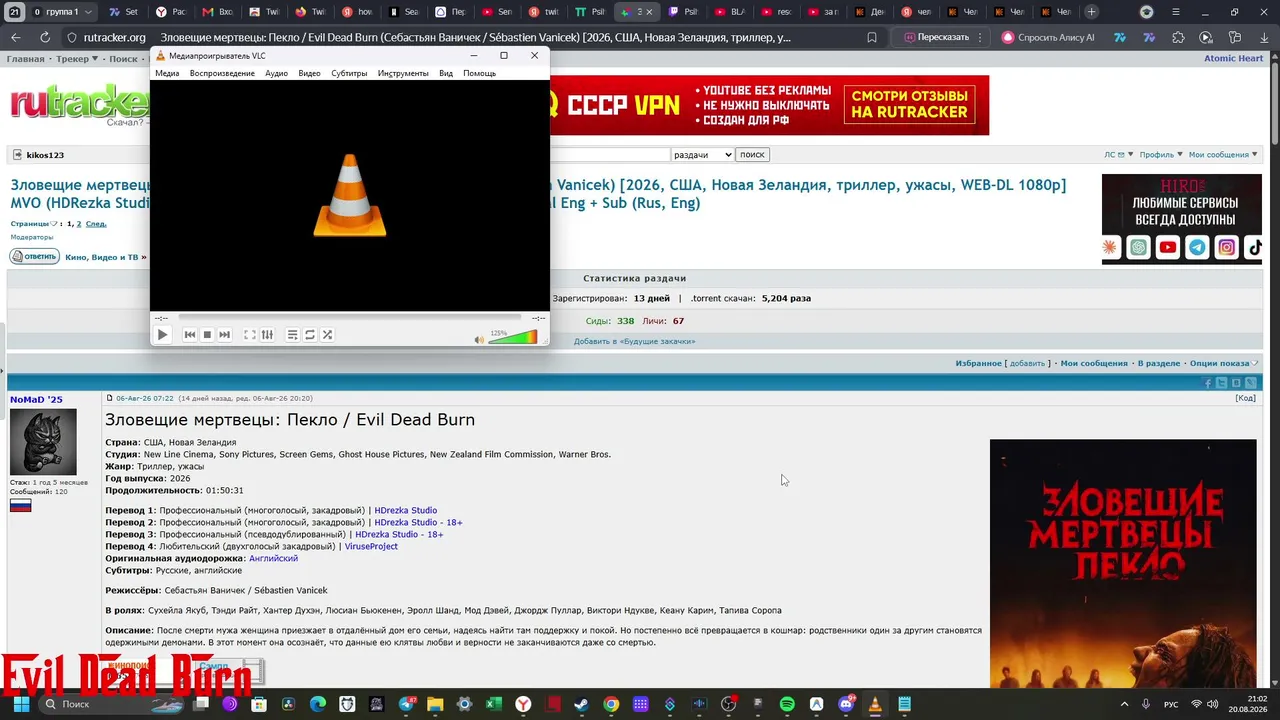Open the Профиль dropdown menu
The image size is (1280, 720).
coord(1161,155)
